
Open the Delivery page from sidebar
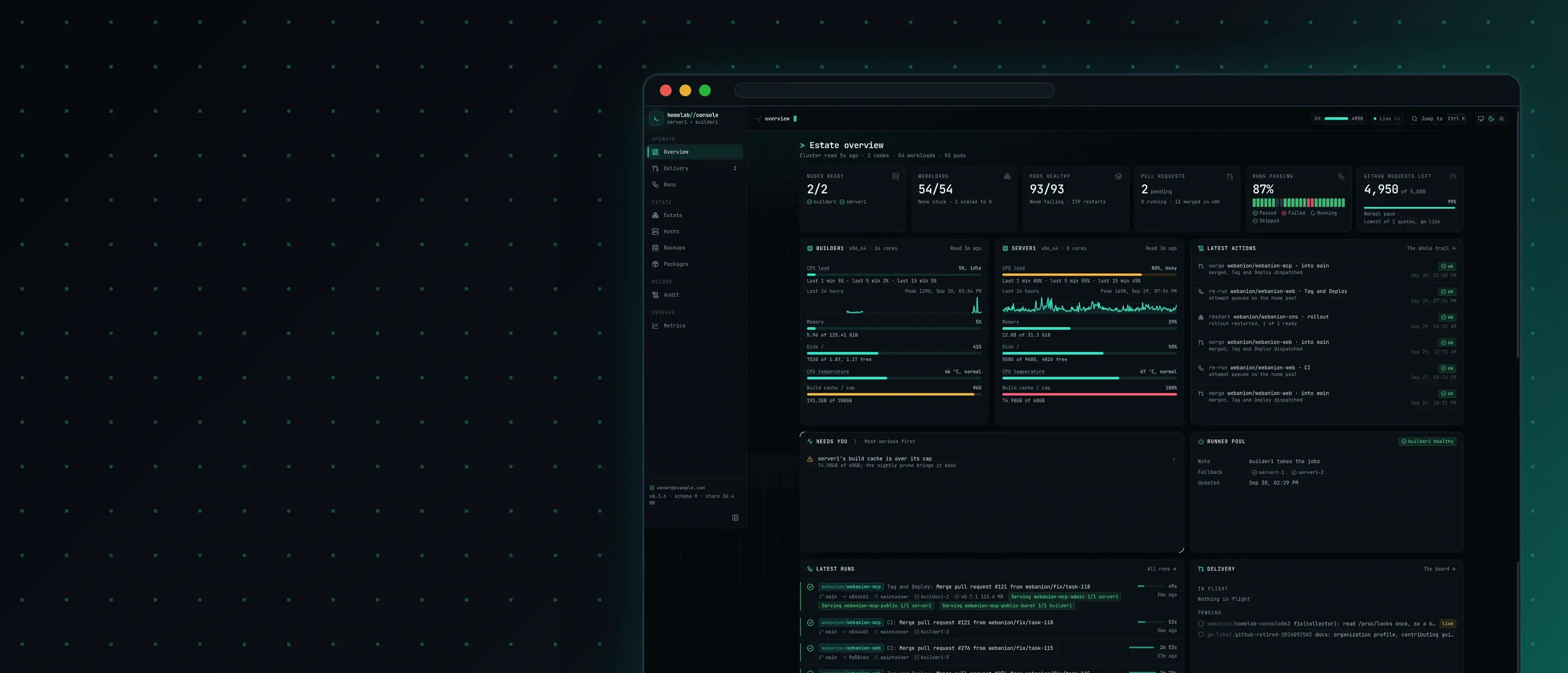click(x=695, y=169)
